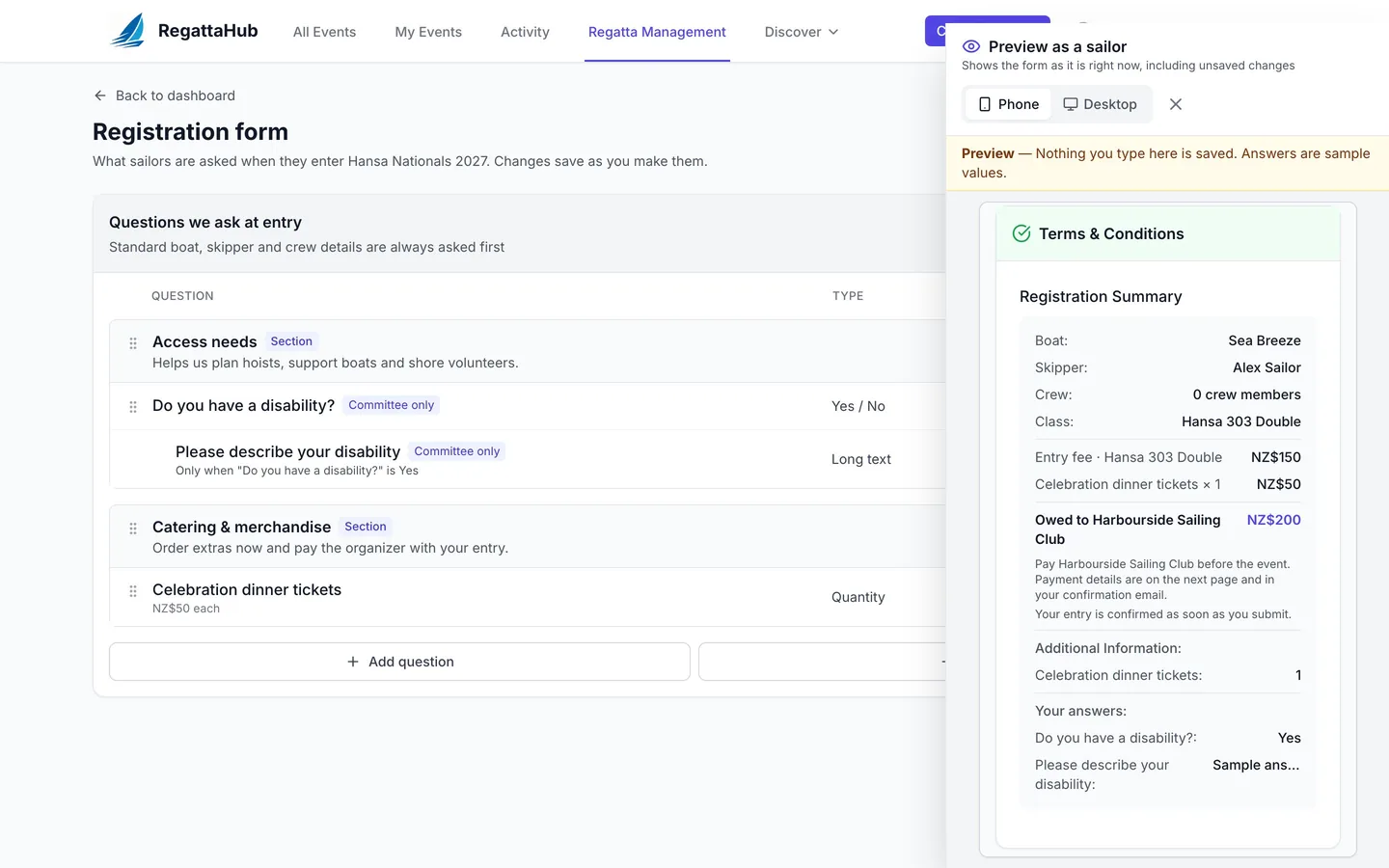This screenshot has width=1389, height=868.
Task: Click the TYPE column header
Action: [848, 296]
